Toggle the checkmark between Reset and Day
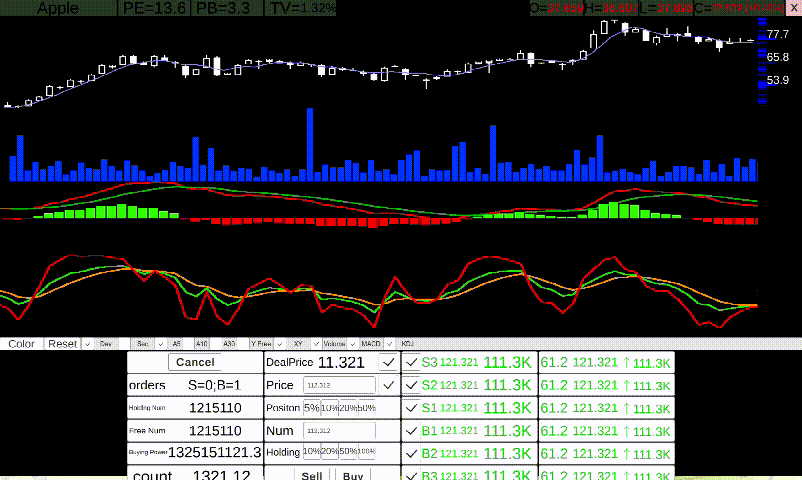This screenshot has width=802, height=480. (x=87, y=344)
